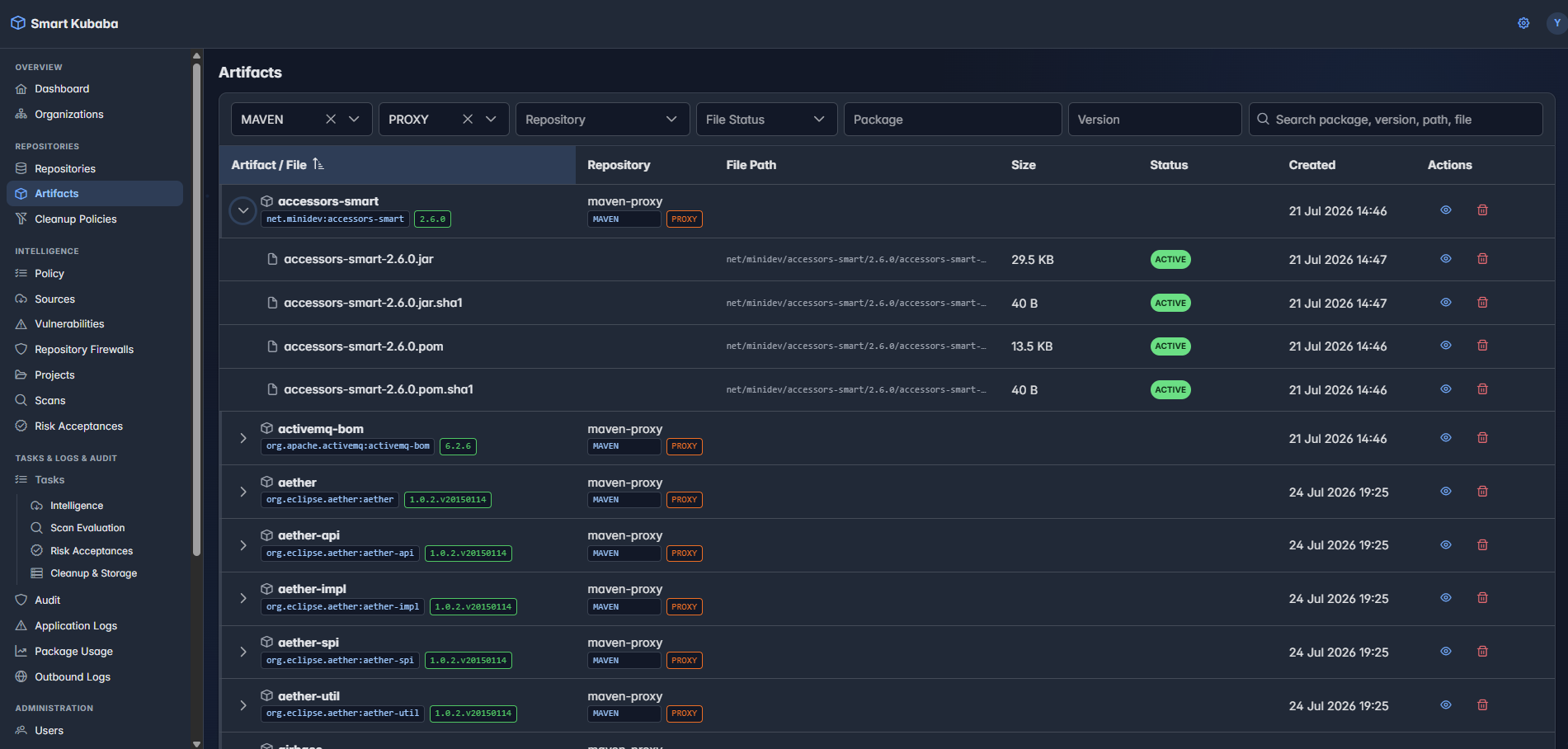Expand the aether-api artifact row
This screenshot has height=749, width=1568.
coord(243,545)
